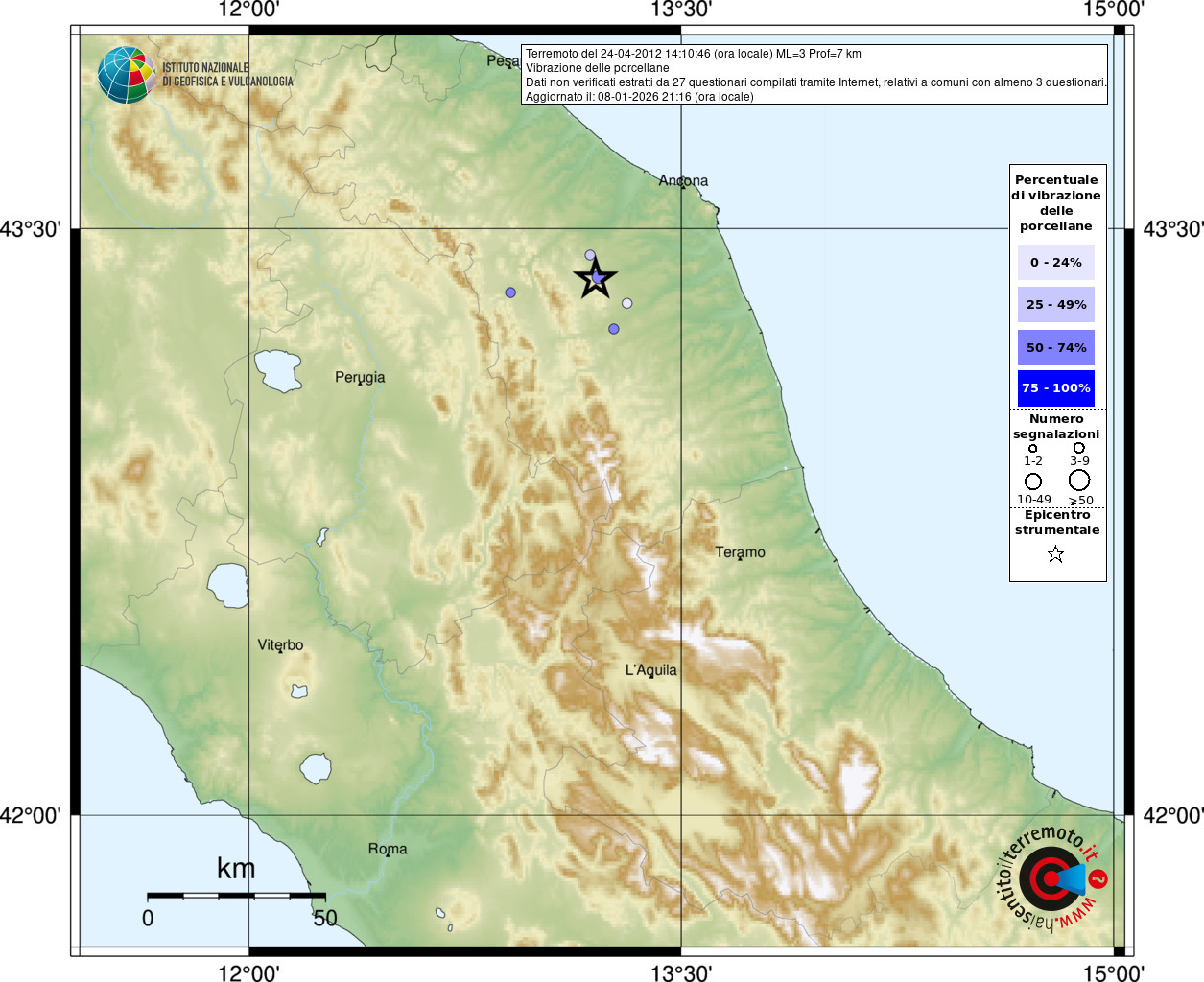Click the epicenter star marker on the map
1204x982 pixels.
tap(596, 278)
